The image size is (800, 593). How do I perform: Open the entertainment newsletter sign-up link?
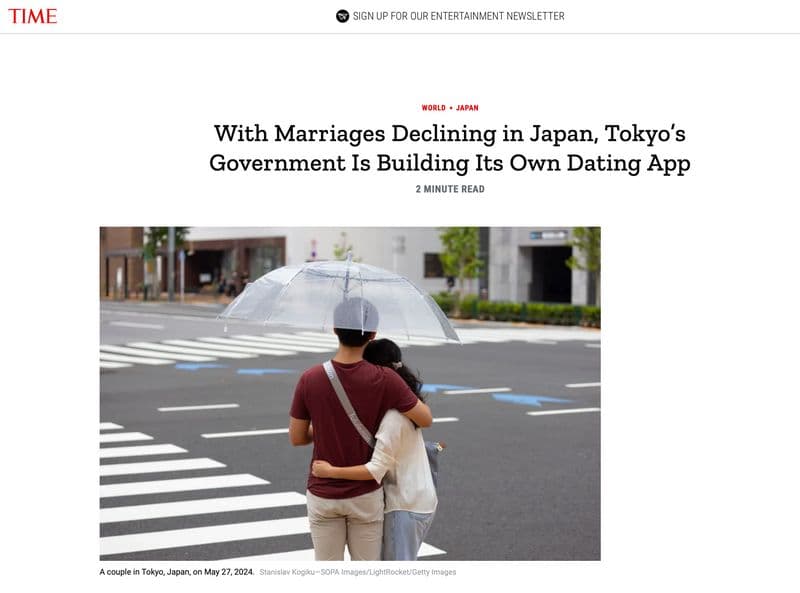pyautogui.click(x=458, y=16)
